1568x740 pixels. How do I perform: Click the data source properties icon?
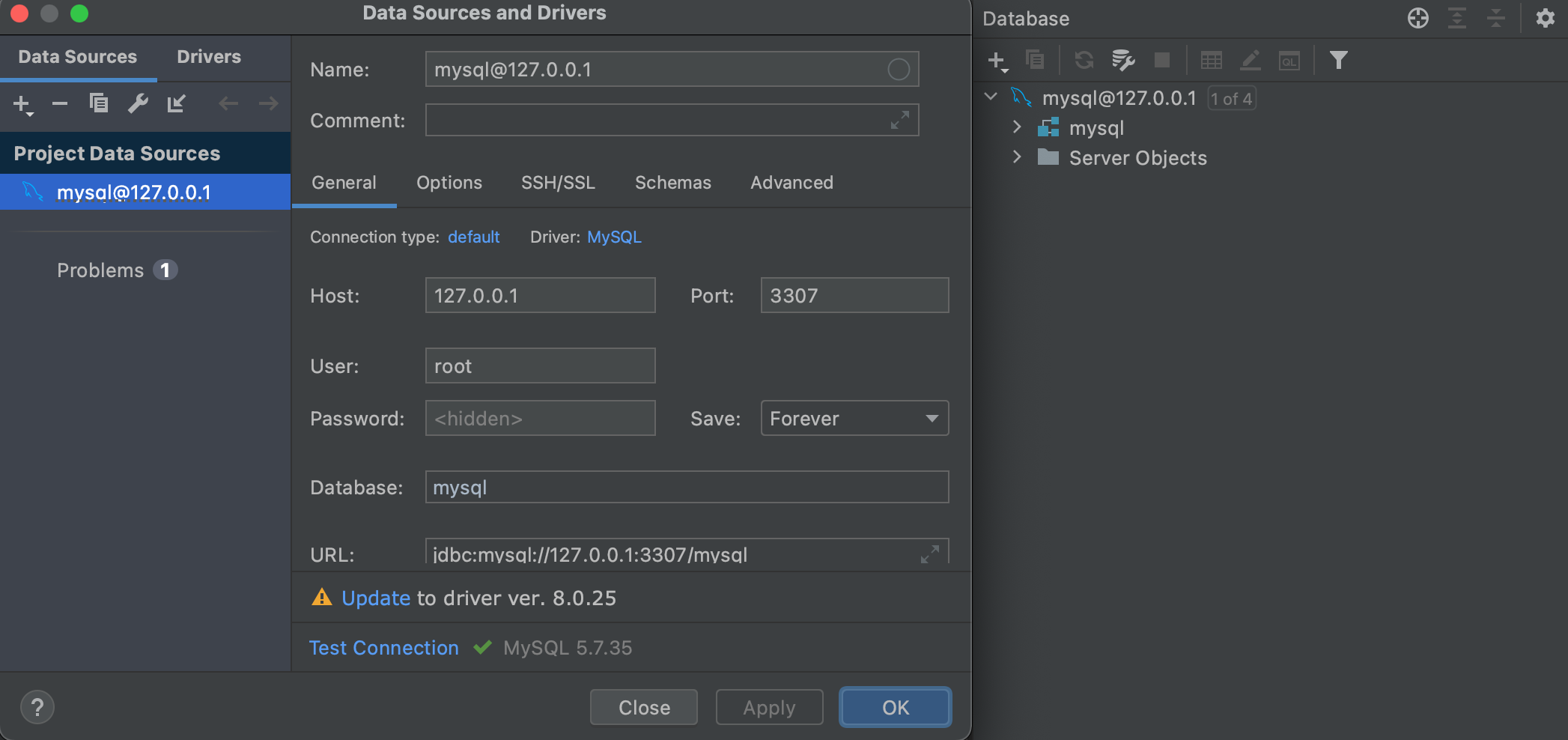[1122, 60]
